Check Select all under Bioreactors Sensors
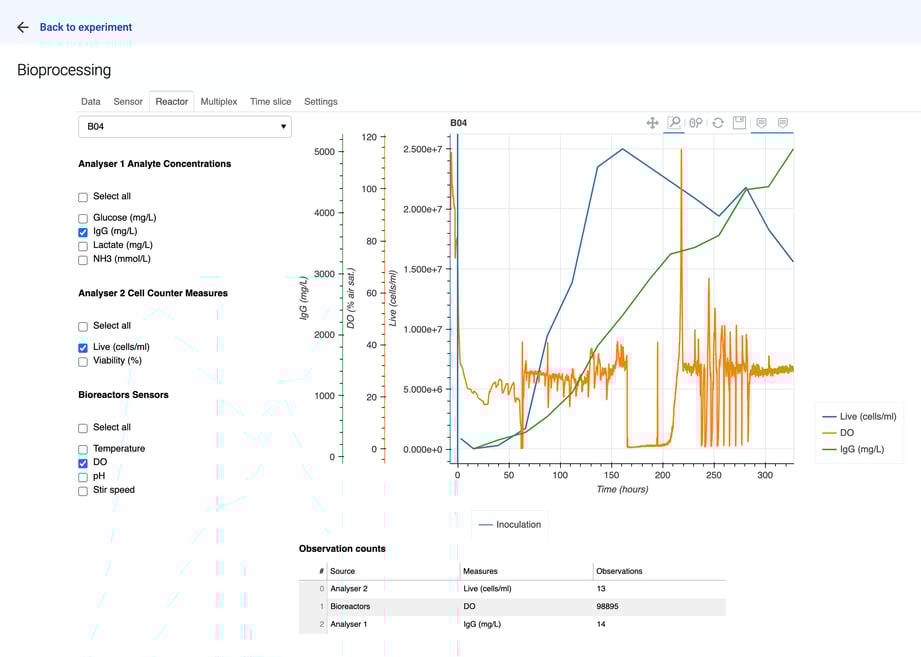Screen dimensions: 921x657 point(82,427)
